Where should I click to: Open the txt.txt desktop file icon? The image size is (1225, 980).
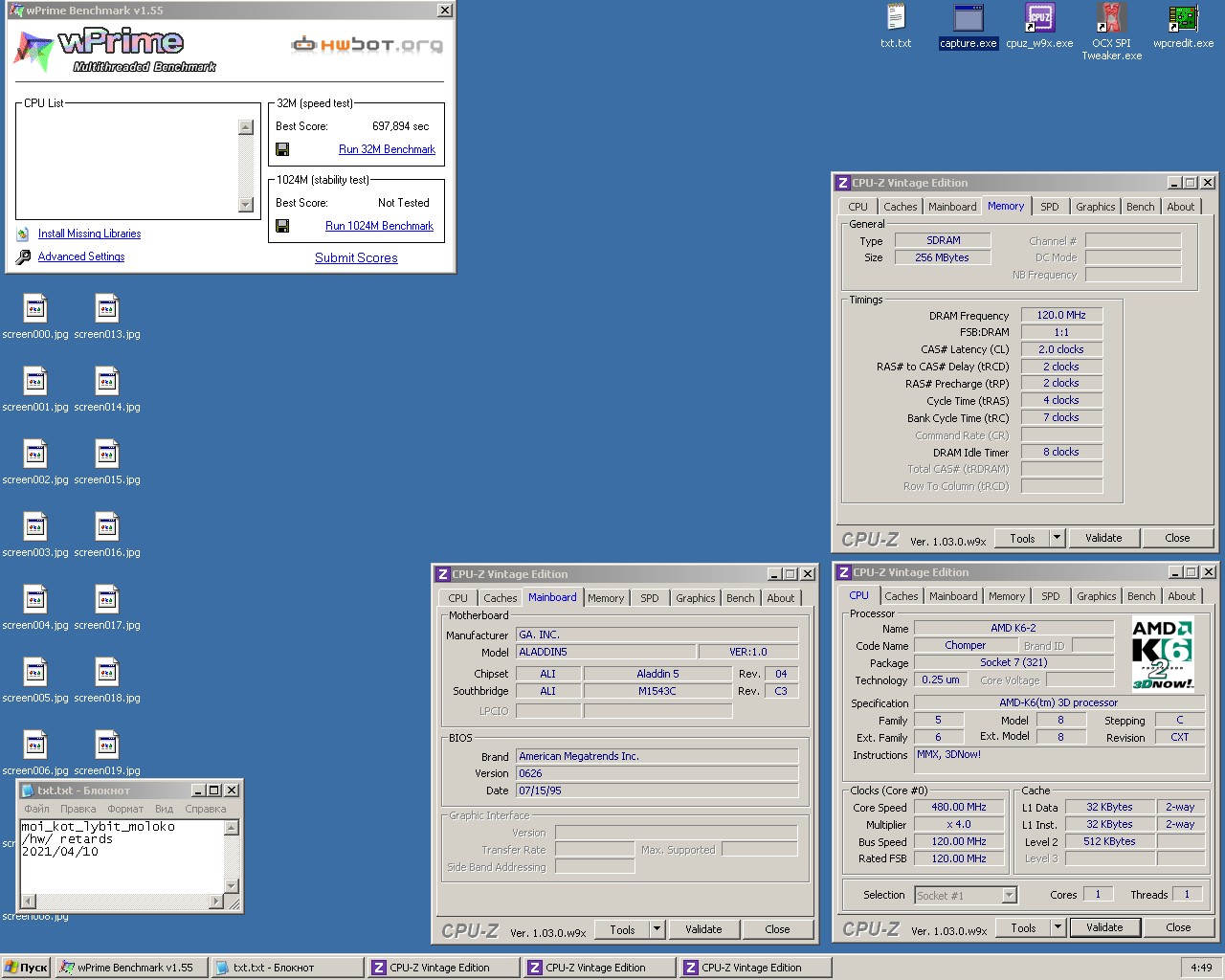[x=896, y=26]
